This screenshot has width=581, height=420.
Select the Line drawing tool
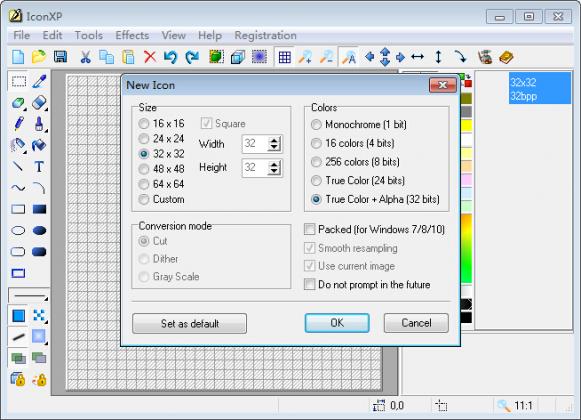pos(18,166)
